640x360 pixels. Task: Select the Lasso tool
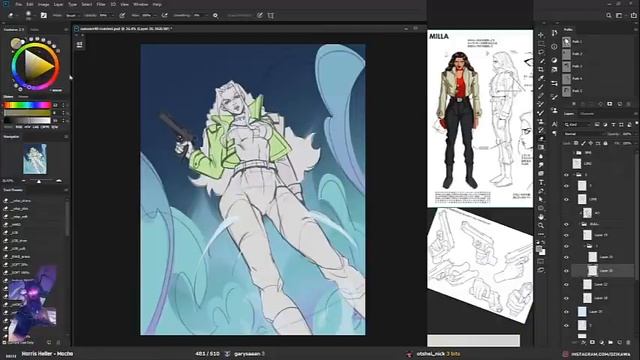pyautogui.click(x=541, y=52)
